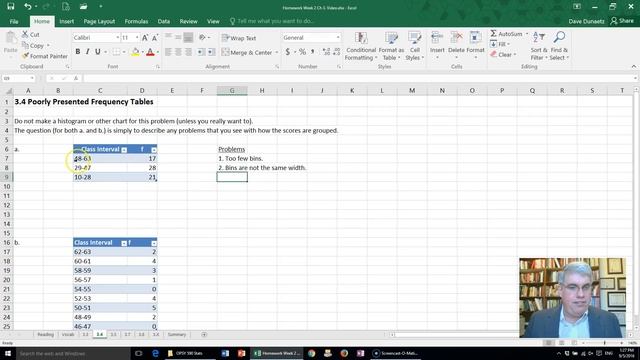Image resolution: width=640 pixels, height=360 pixels.
Task: Click the Save icon in the title bar
Action: coord(11,7)
